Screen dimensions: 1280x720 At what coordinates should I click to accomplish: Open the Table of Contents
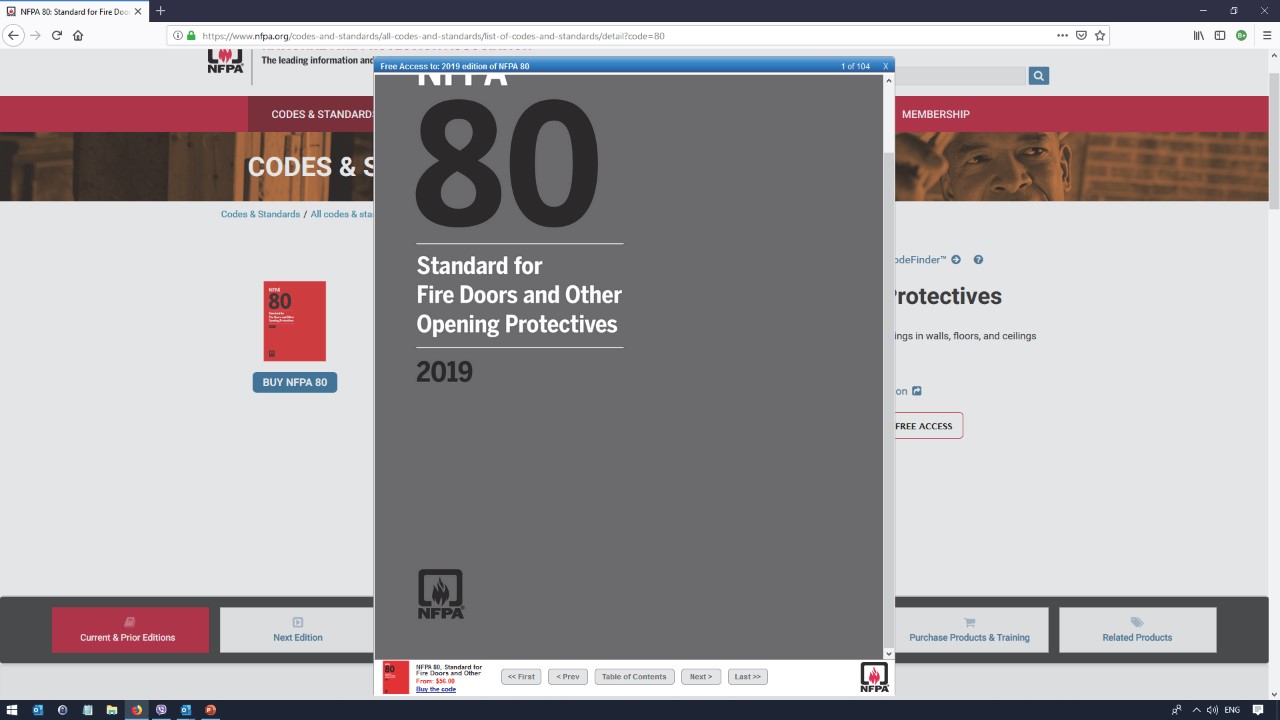pos(634,677)
